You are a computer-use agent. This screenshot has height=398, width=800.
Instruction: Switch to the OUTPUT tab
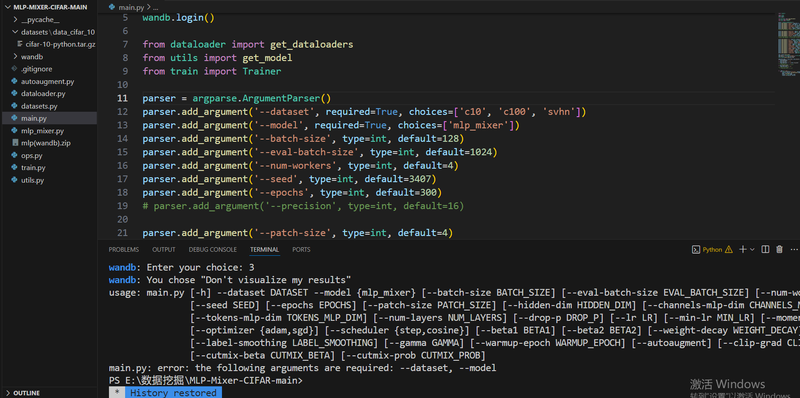tap(164, 250)
